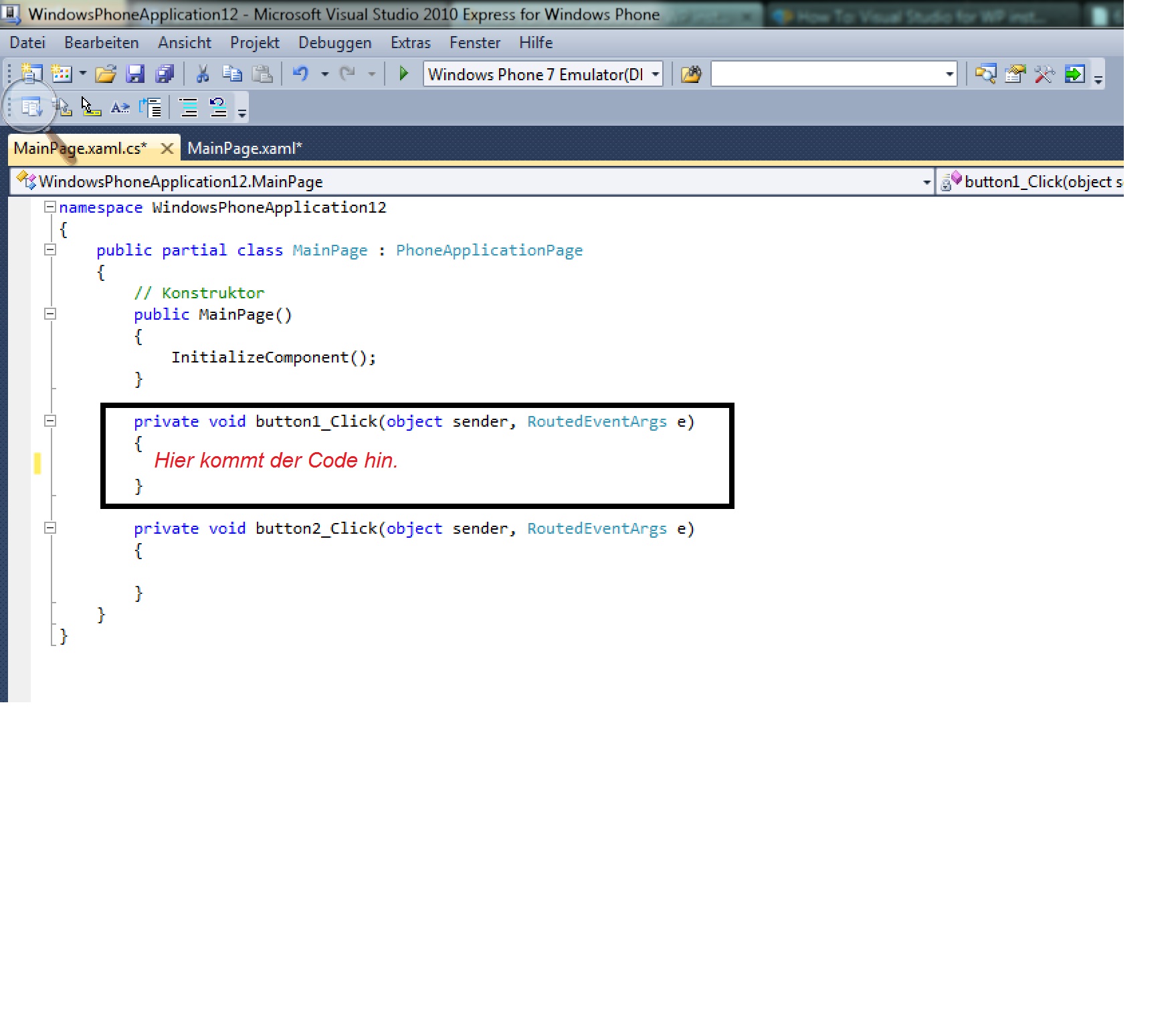Start debugging with the green play icon
The height and width of the screenshot is (1030, 1176).
(x=403, y=74)
